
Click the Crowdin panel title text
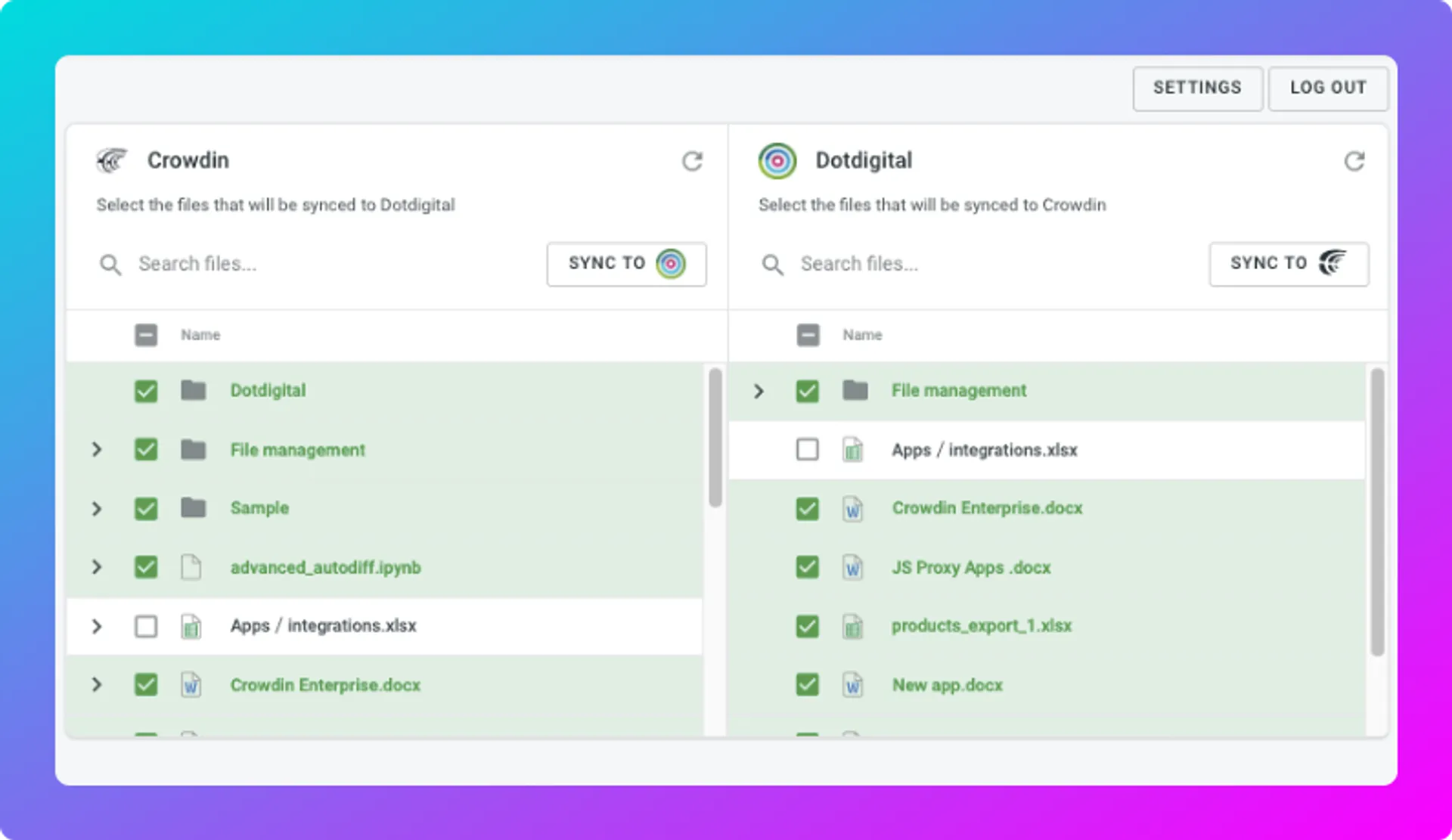click(x=188, y=160)
